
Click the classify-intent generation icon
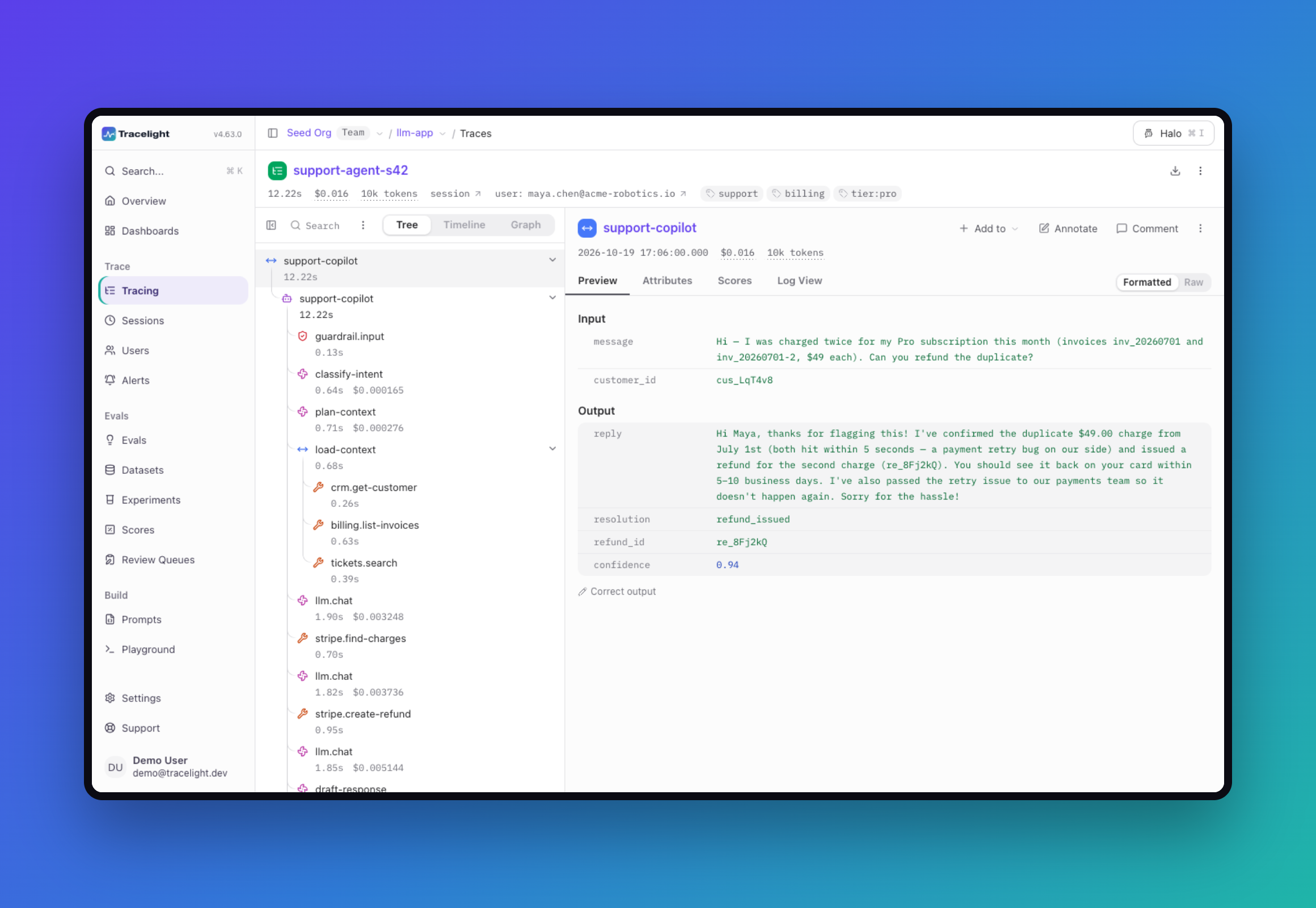pos(302,374)
